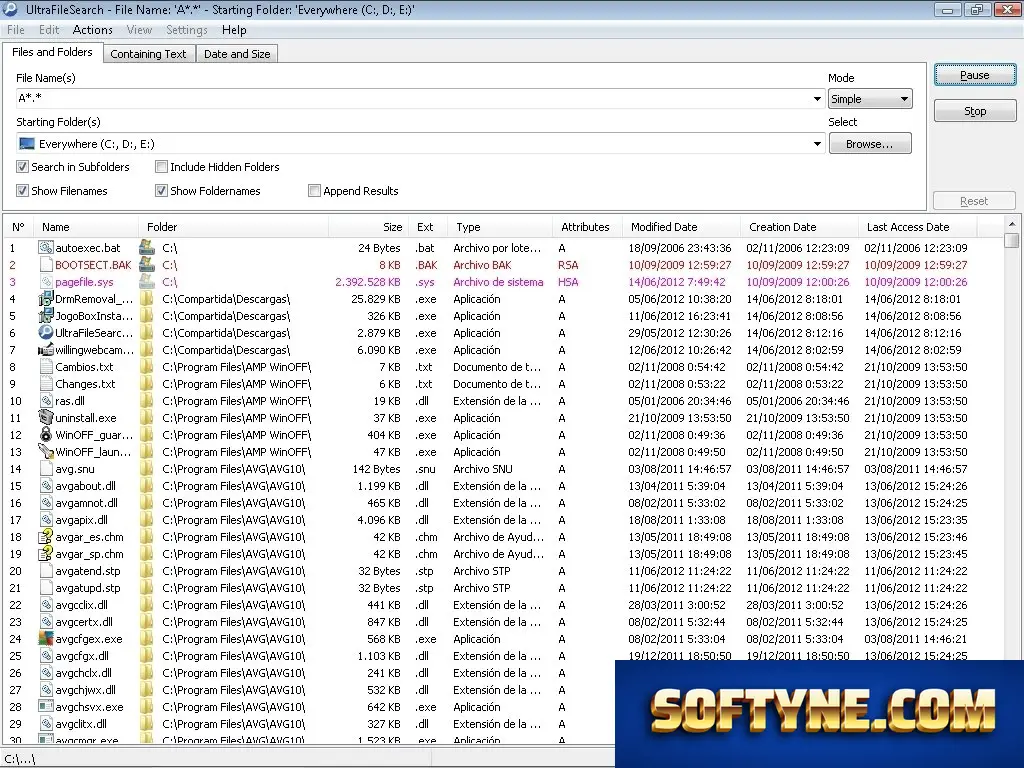The width and height of the screenshot is (1024, 768).
Task: Click the WinOFF_guar exe icon
Action: click(x=46, y=435)
